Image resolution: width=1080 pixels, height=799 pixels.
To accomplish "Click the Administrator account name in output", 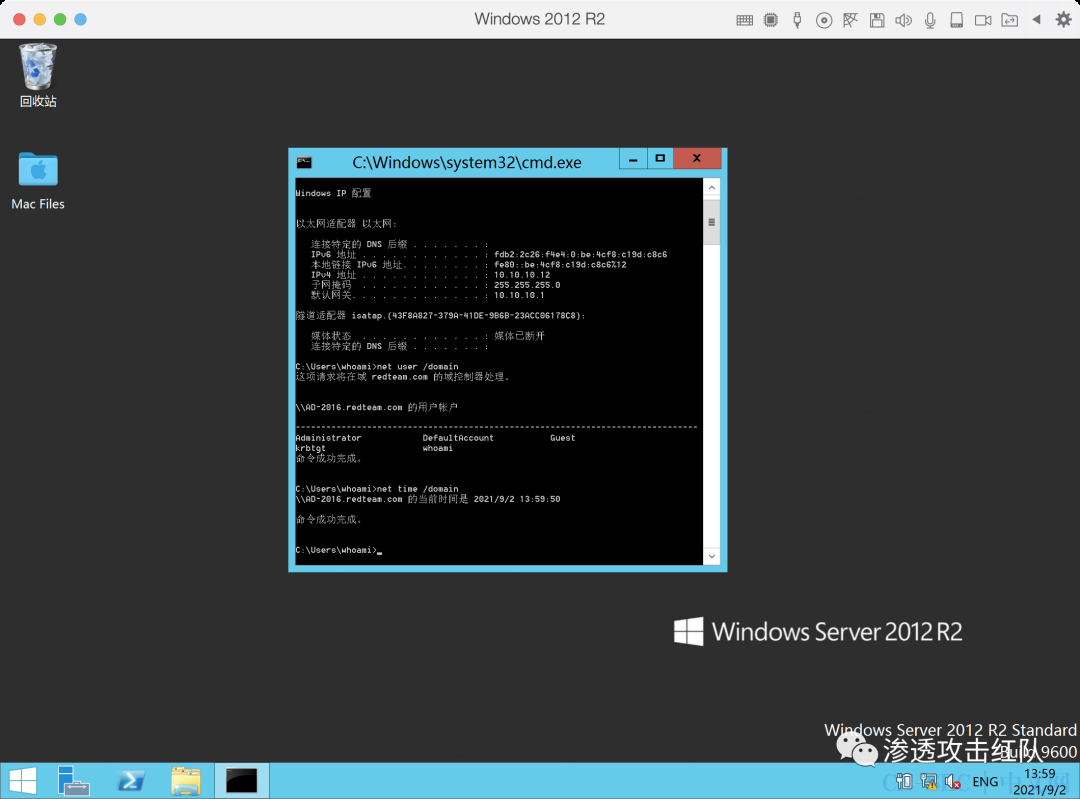I will tap(328, 438).
